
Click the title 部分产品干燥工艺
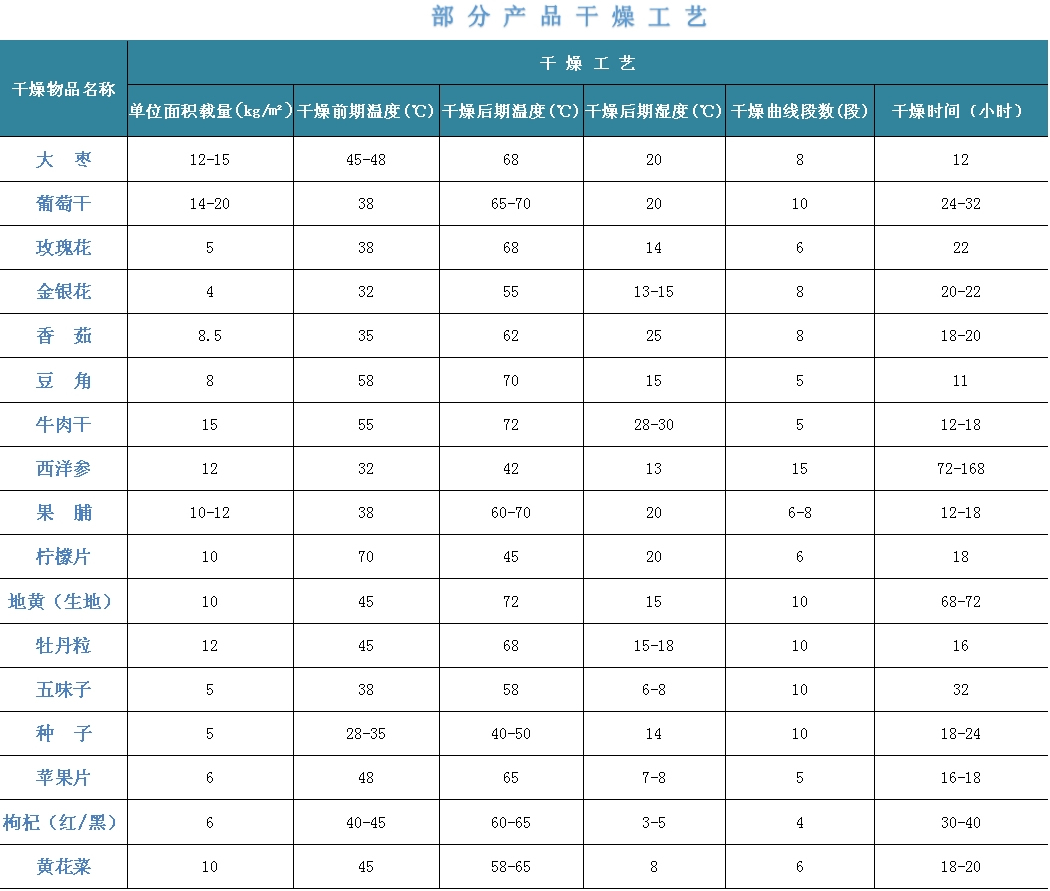coord(570,17)
